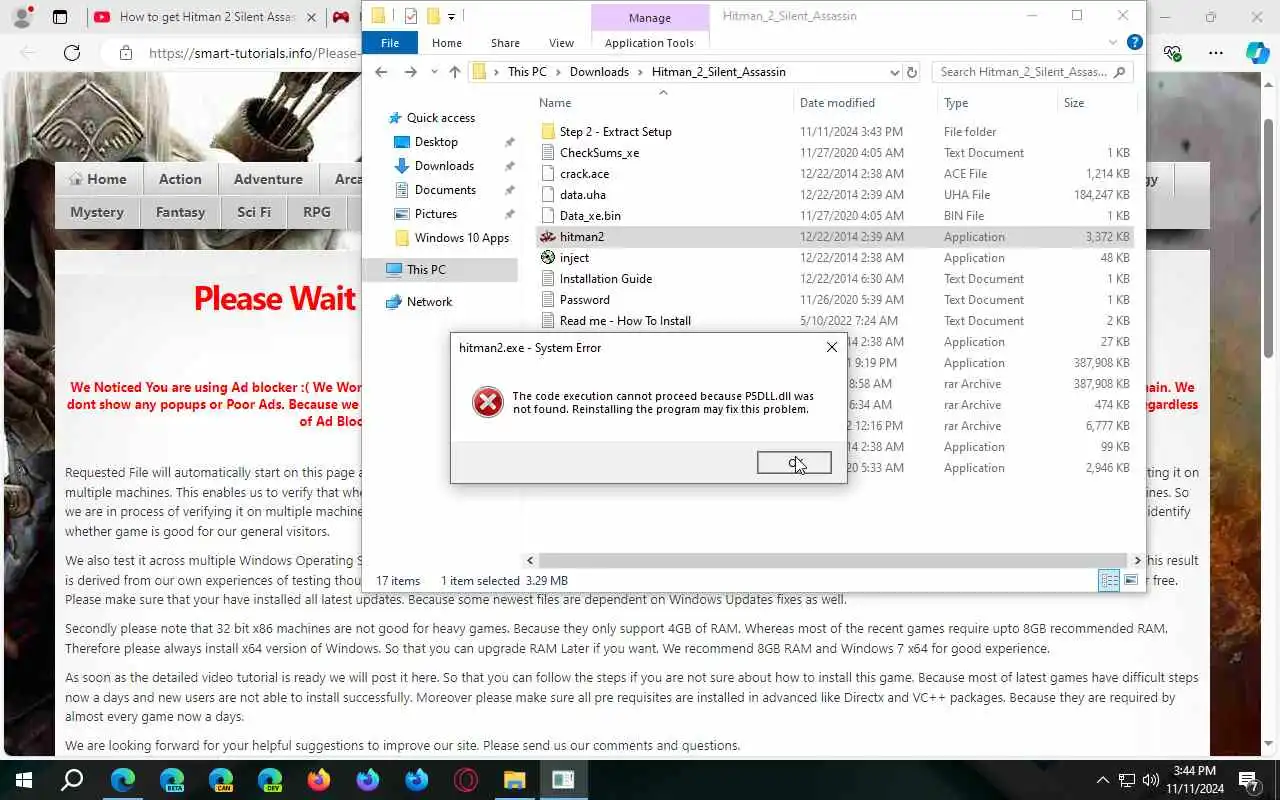Open Windows 10 Apps folder in sidebar

pyautogui.click(x=461, y=238)
